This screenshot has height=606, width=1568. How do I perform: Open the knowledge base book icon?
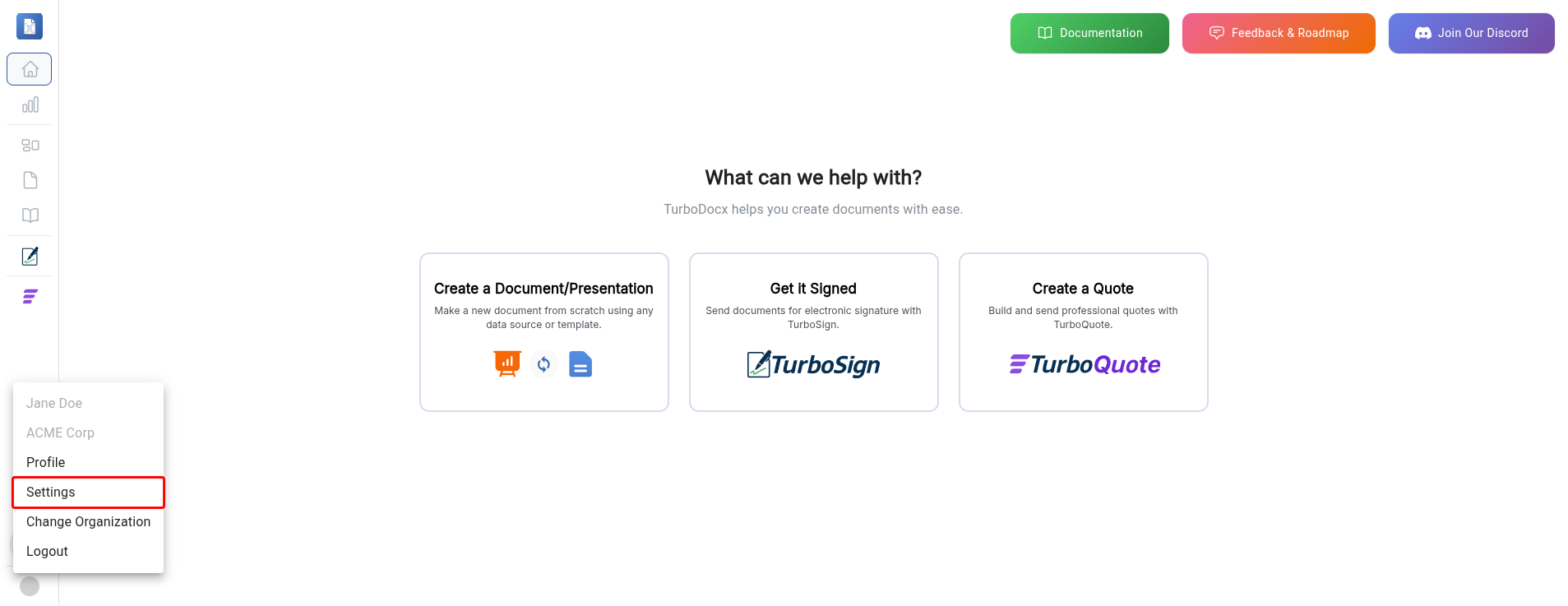30,215
